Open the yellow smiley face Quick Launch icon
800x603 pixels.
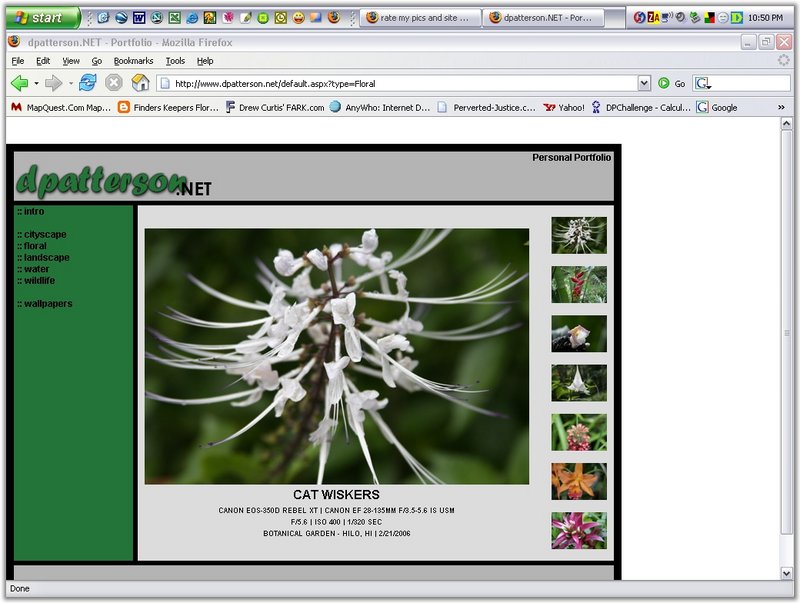298,18
